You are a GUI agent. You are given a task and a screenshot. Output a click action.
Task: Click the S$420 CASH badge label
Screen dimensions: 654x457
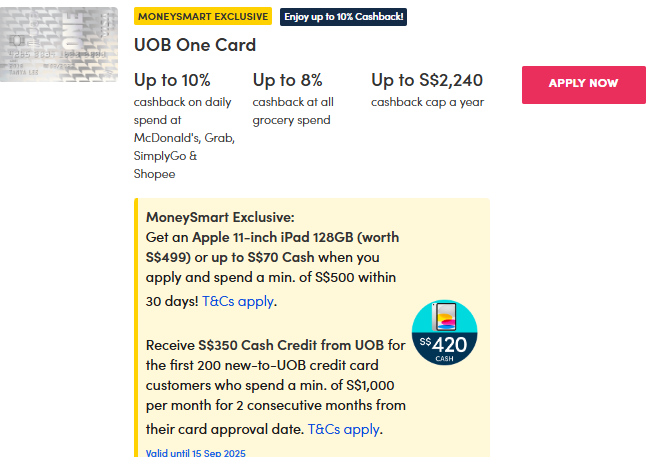pos(444,345)
